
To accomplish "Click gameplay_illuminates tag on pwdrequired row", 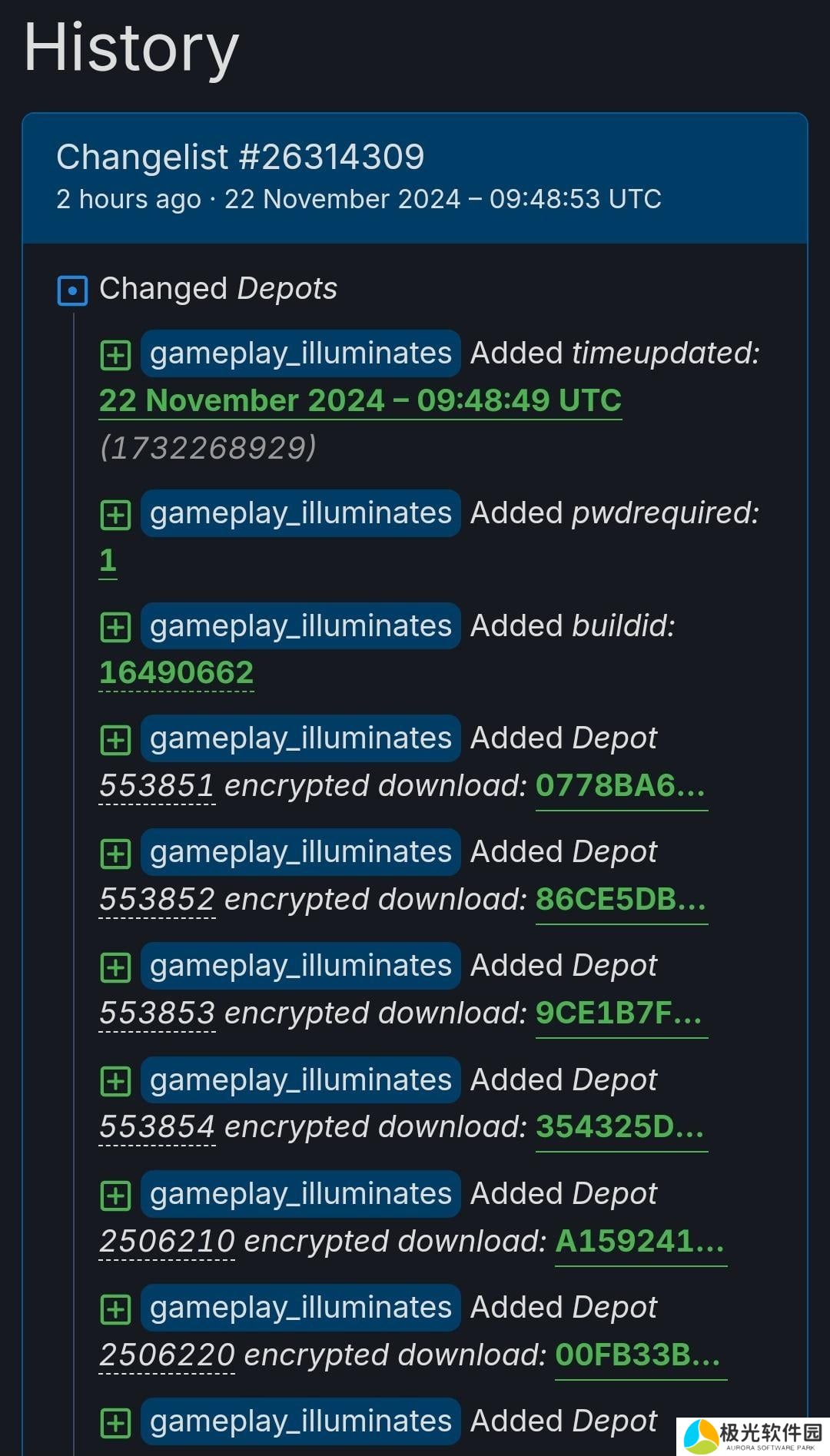I will point(300,513).
